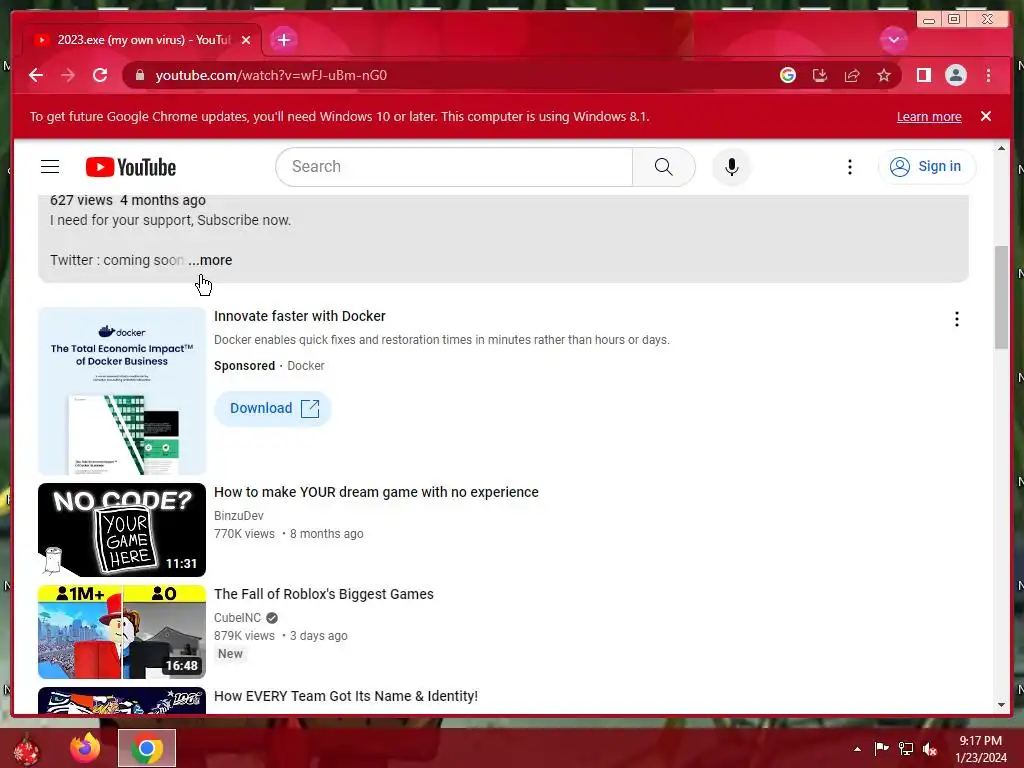Click the muted volume tray icon

pos(930,748)
